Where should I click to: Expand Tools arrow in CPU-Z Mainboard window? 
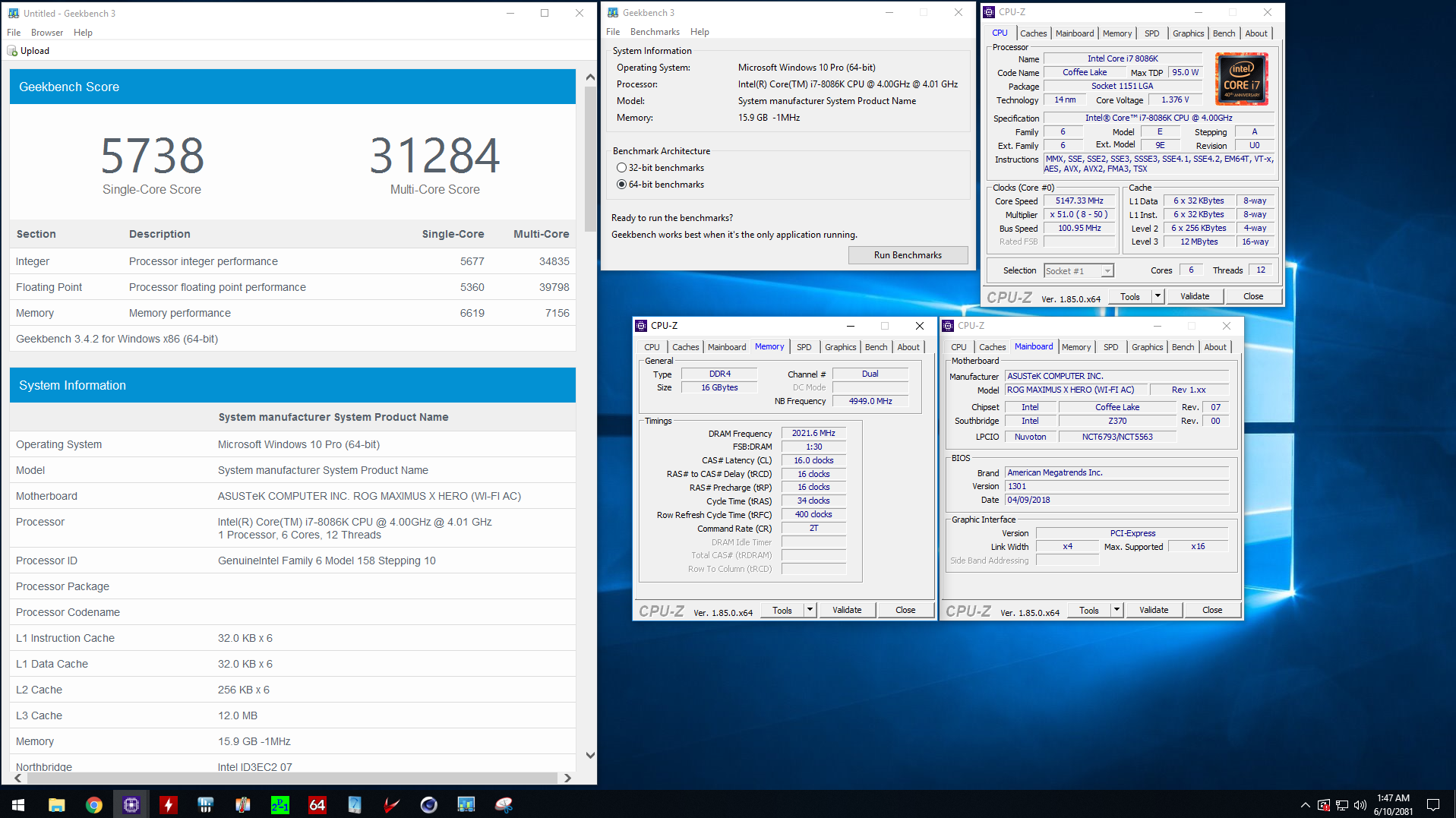click(1116, 610)
